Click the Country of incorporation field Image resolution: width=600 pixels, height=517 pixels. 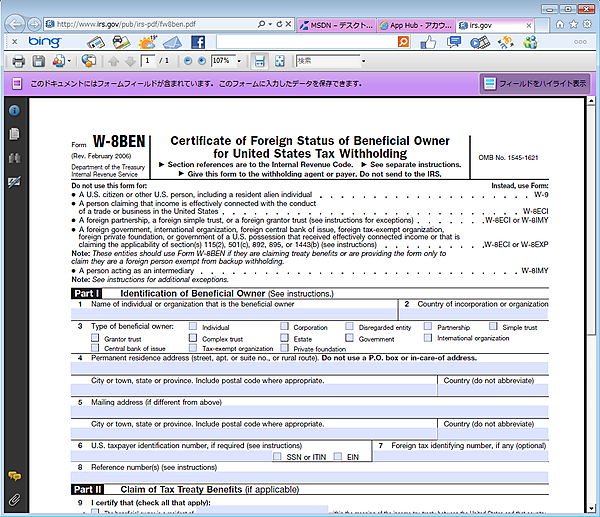474,314
